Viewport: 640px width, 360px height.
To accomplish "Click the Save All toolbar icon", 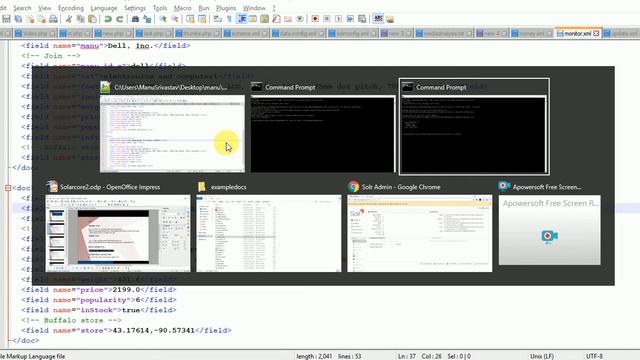I will (x=18, y=19).
